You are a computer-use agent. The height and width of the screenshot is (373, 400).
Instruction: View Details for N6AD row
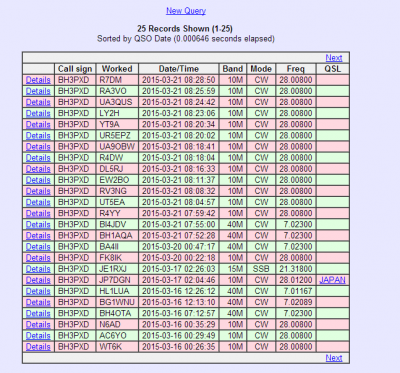38,324
